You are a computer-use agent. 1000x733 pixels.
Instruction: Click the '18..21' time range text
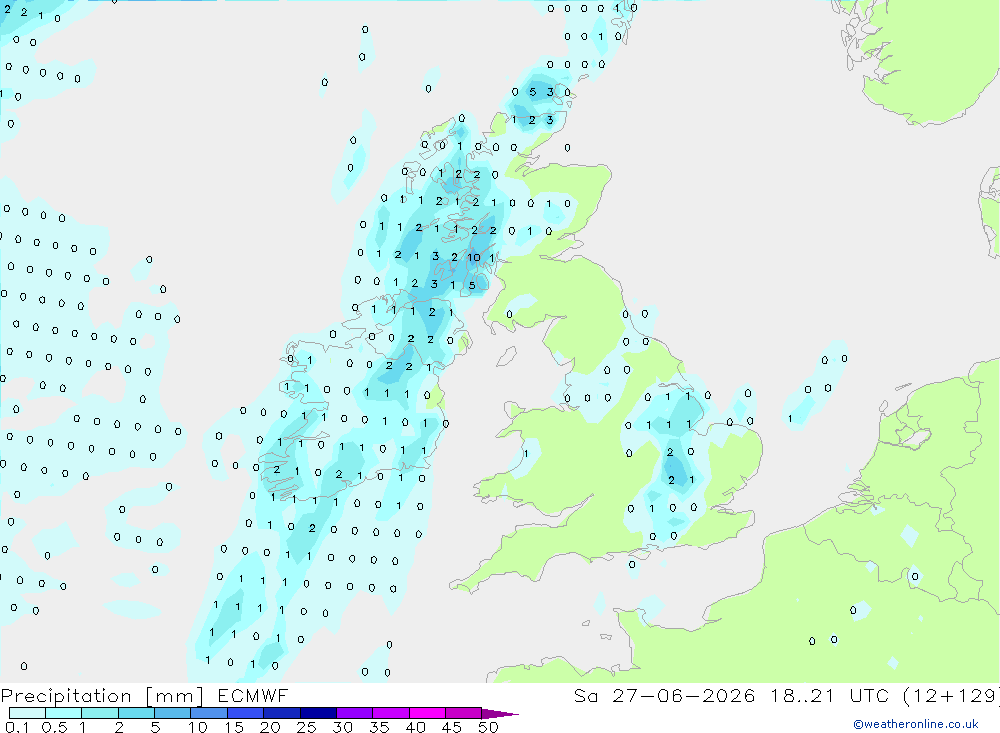click(802, 695)
